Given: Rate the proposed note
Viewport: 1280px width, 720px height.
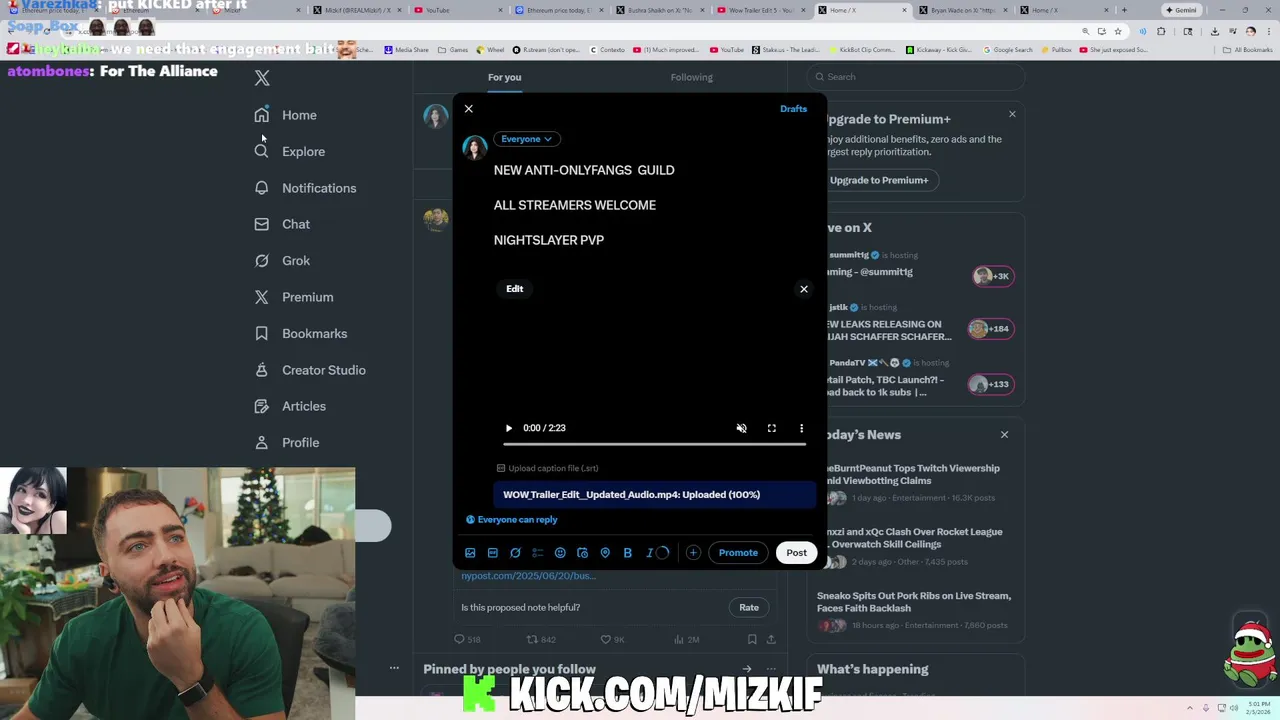Looking at the screenshot, I should [749, 607].
